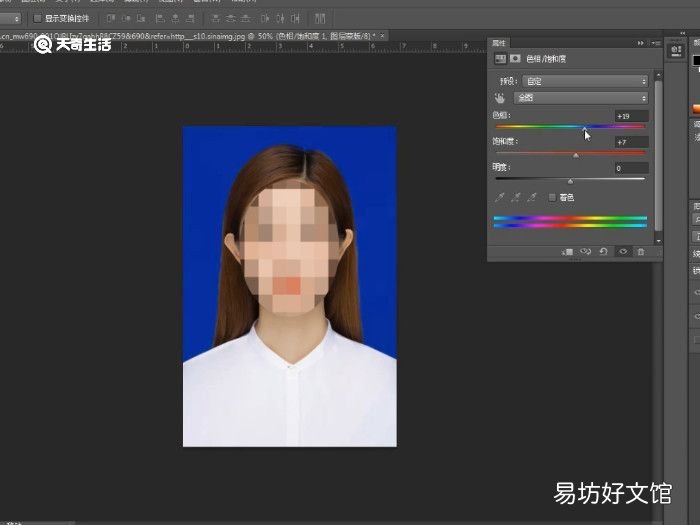Open the 预设 preset dropdown
Viewport: 700px width, 525px height.
coord(585,81)
